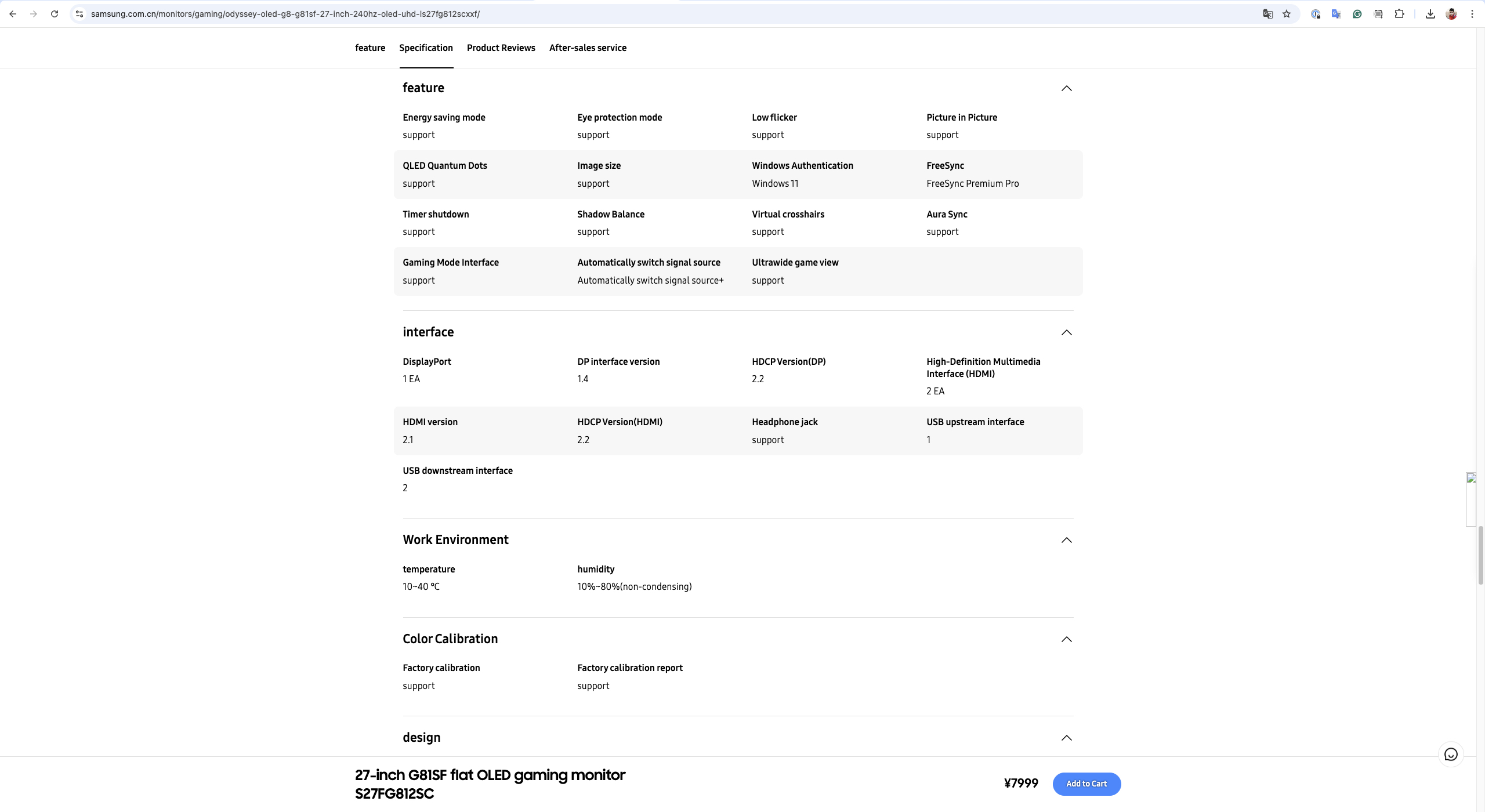Open the live chat support icon

click(1451, 755)
